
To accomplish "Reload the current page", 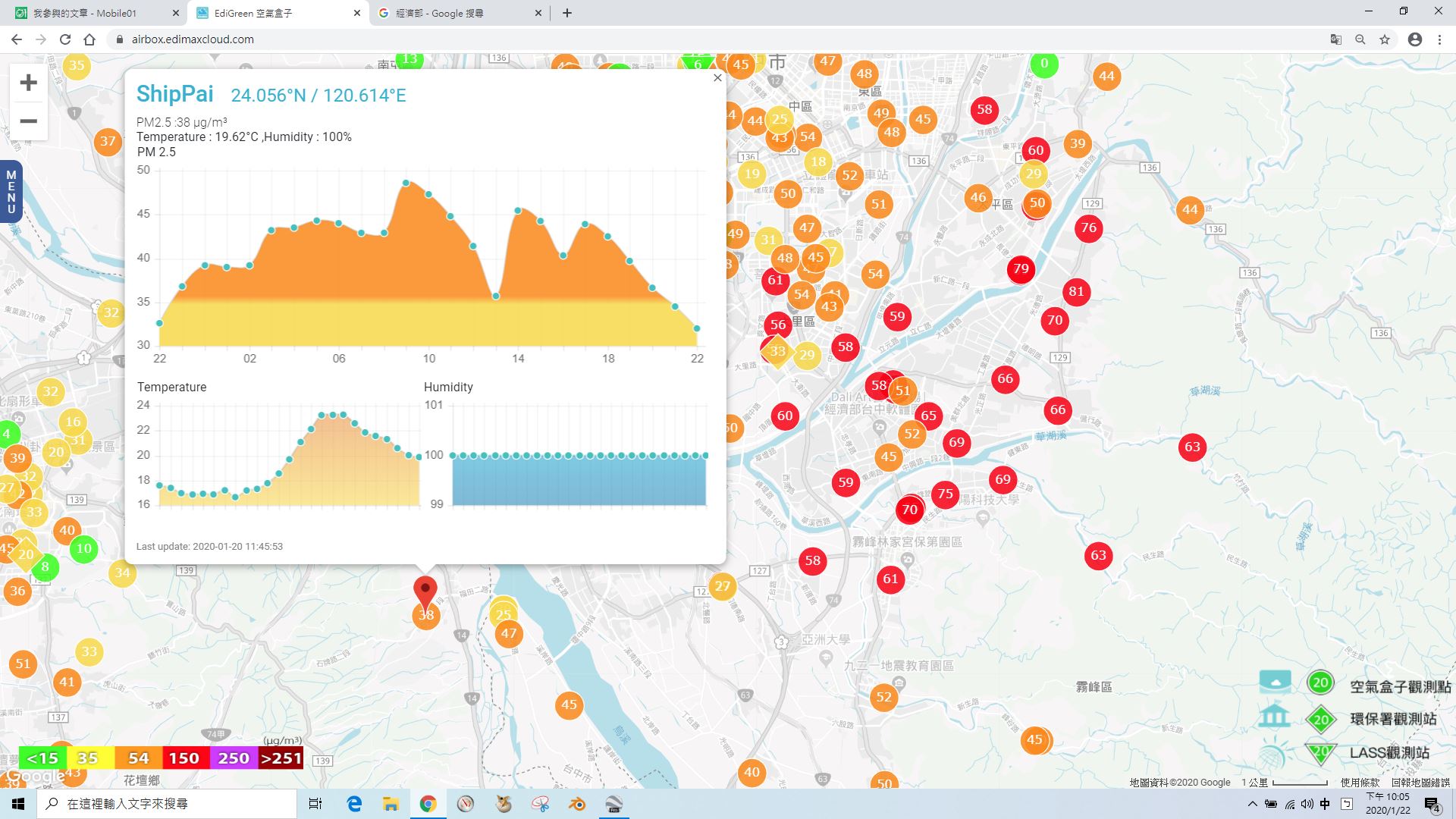I will point(65,39).
